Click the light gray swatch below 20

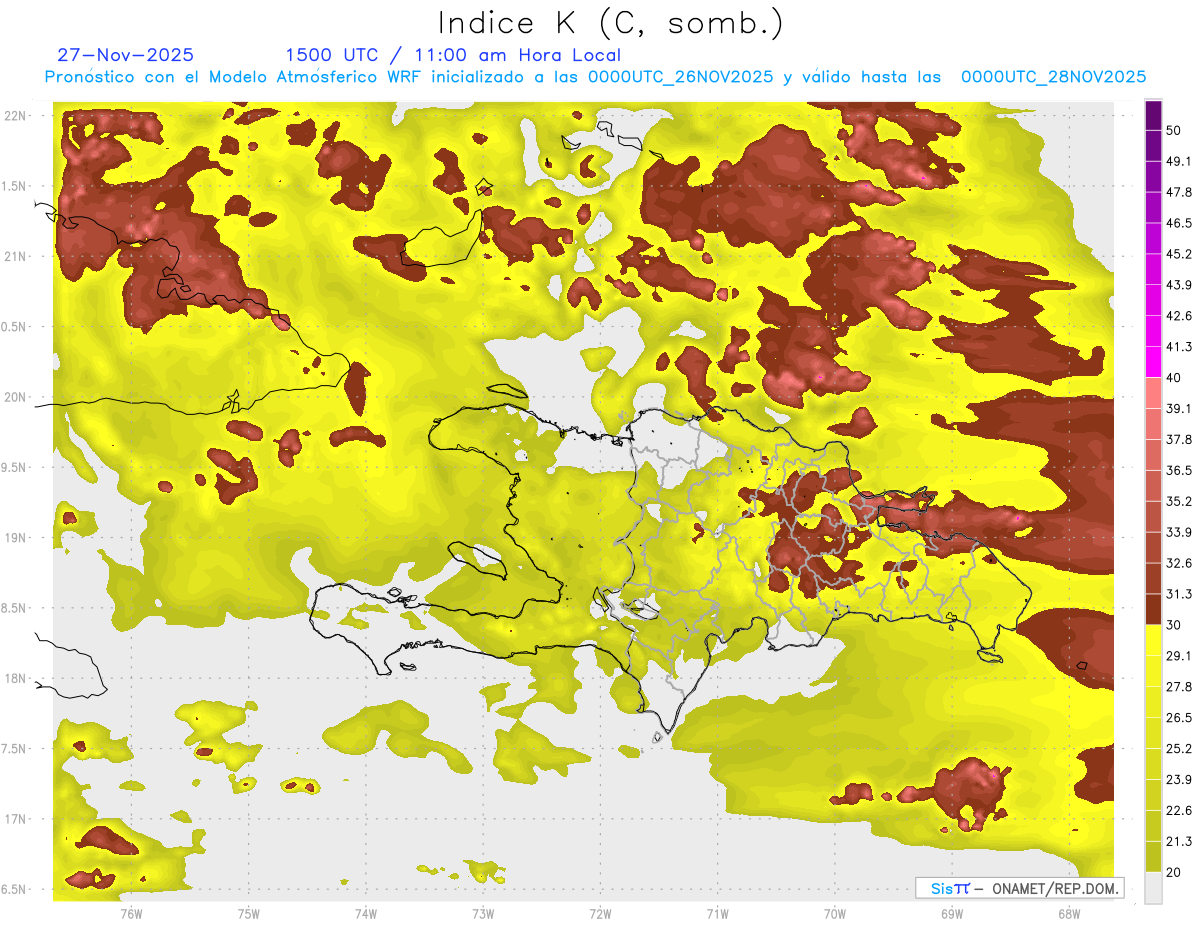(1153, 888)
